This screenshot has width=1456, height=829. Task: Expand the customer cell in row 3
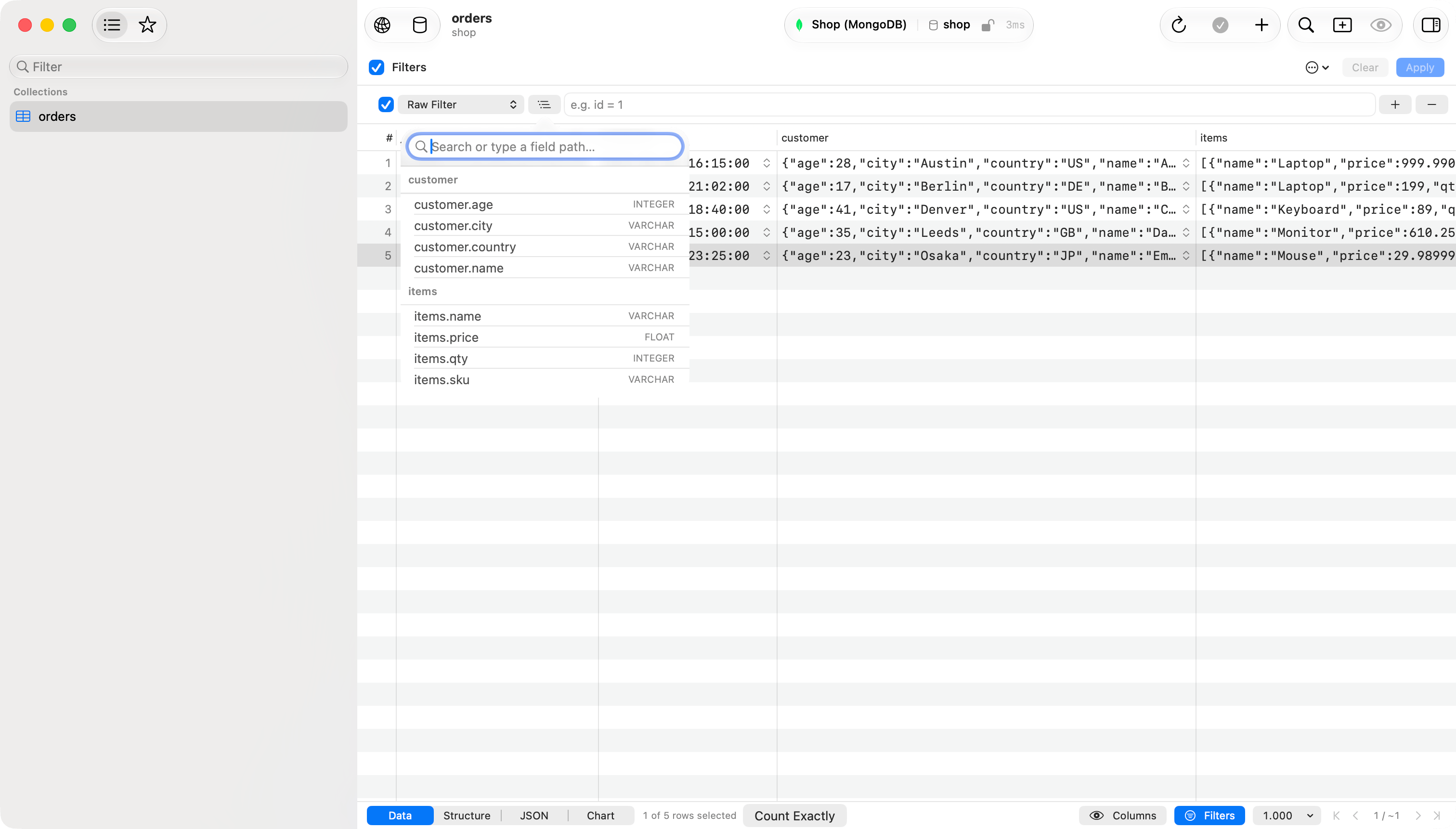(1186, 209)
